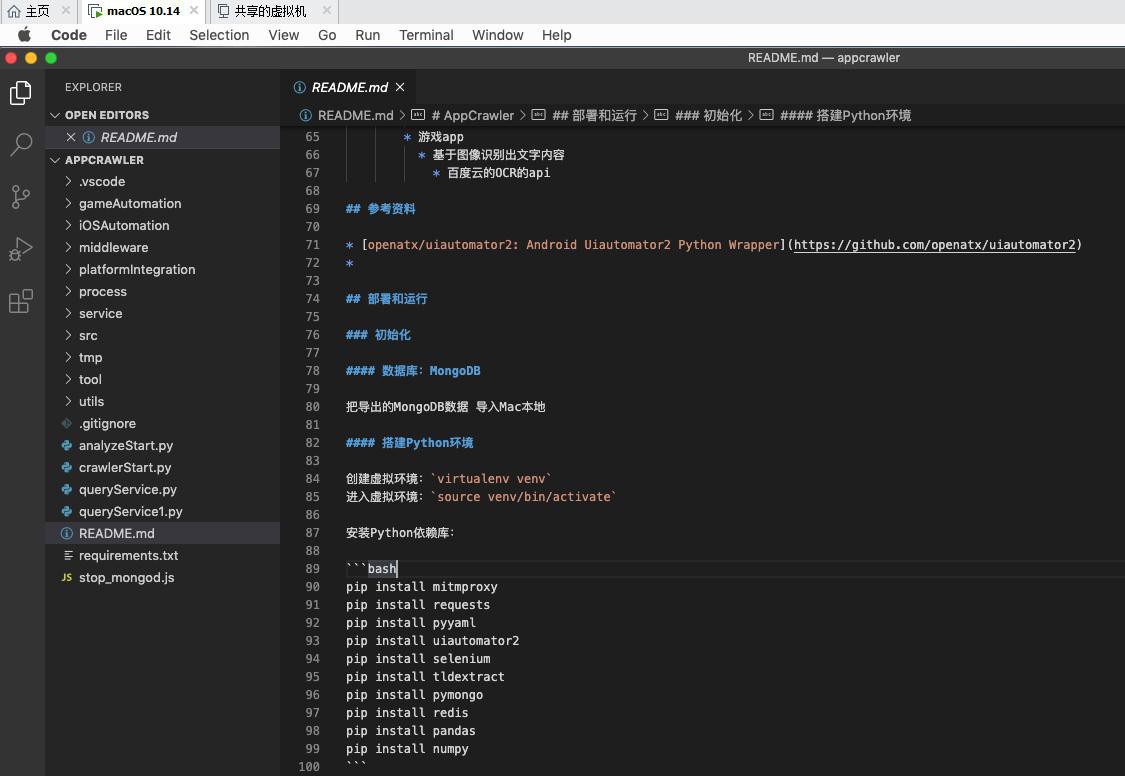The width and height of the screenshot is (1125, 776).
Task: Expand the service folder
Action: coord(68,313)
